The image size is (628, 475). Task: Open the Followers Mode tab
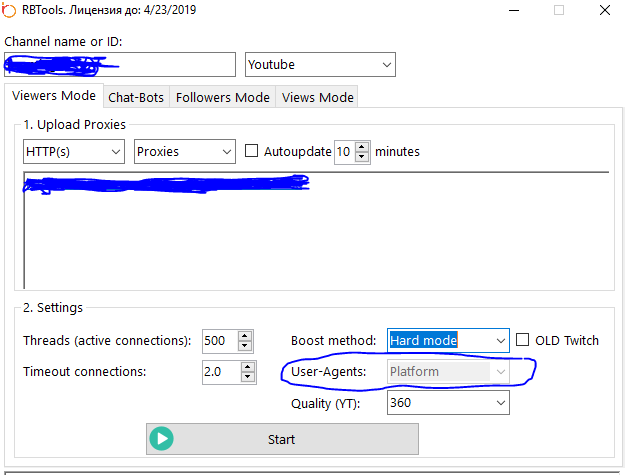click(223, 97)
